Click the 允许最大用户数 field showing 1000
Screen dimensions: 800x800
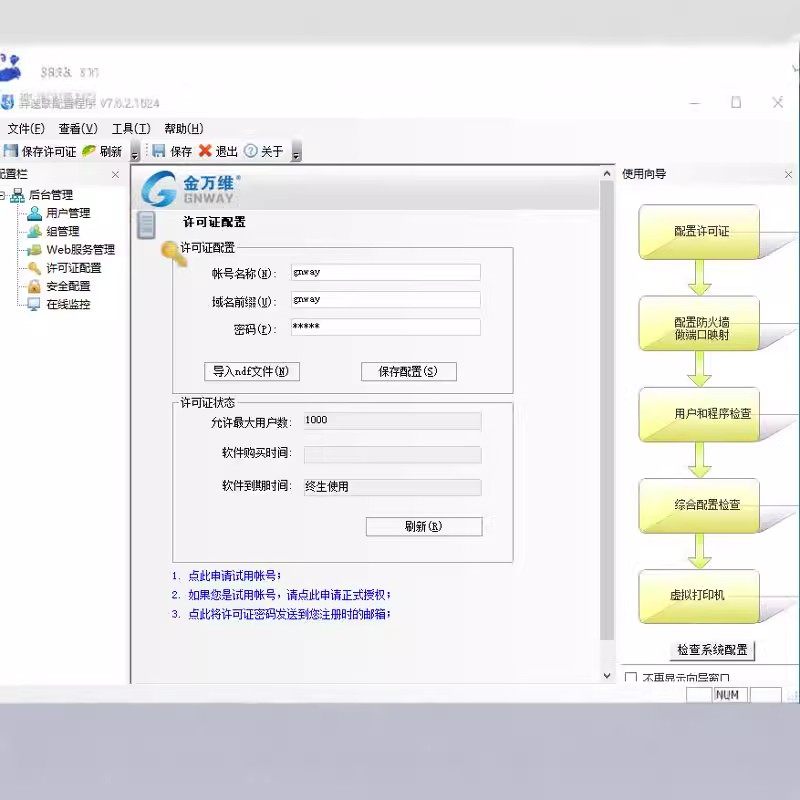pos(392,421)
